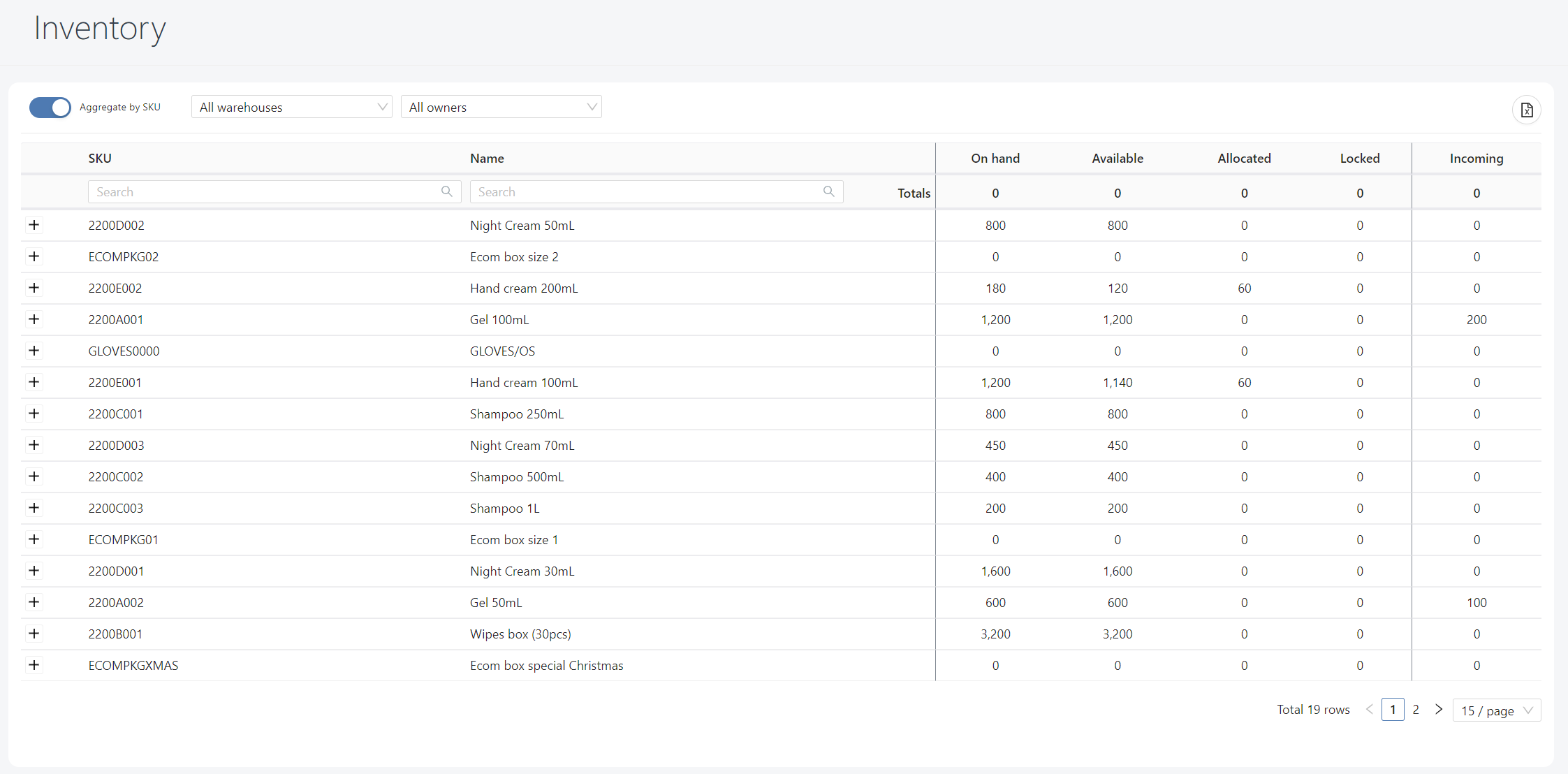Go to next page arrow

pyautogui.click(x=1438, y=710)
